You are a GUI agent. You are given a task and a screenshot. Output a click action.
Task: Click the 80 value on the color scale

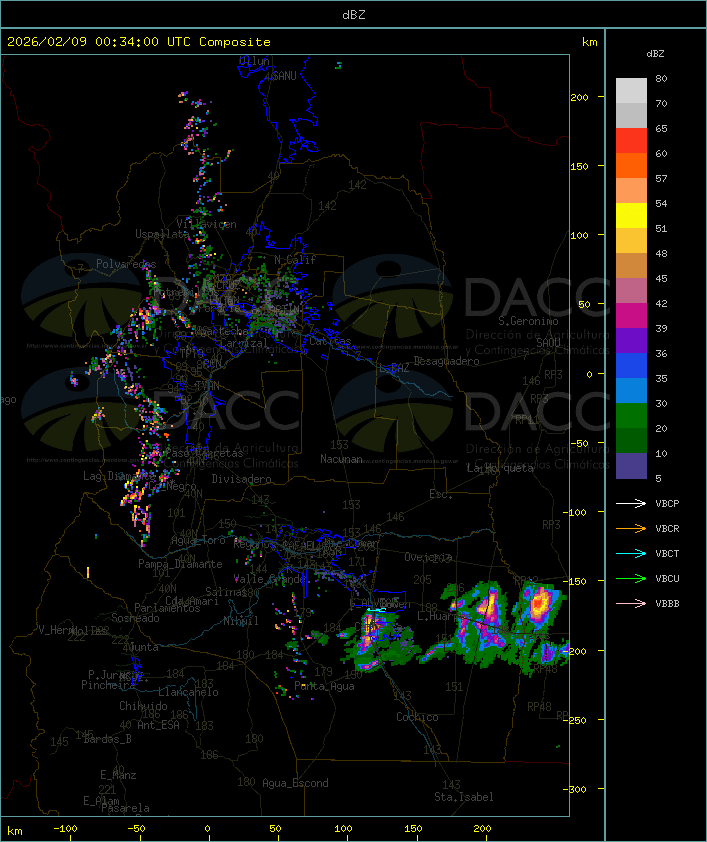(x=661, y=78)
